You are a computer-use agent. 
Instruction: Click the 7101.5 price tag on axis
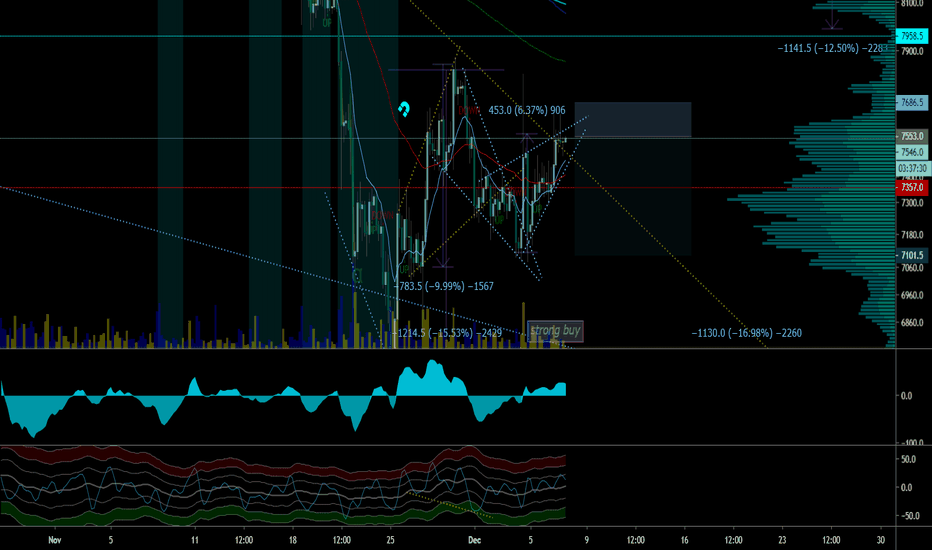point(912,255)
